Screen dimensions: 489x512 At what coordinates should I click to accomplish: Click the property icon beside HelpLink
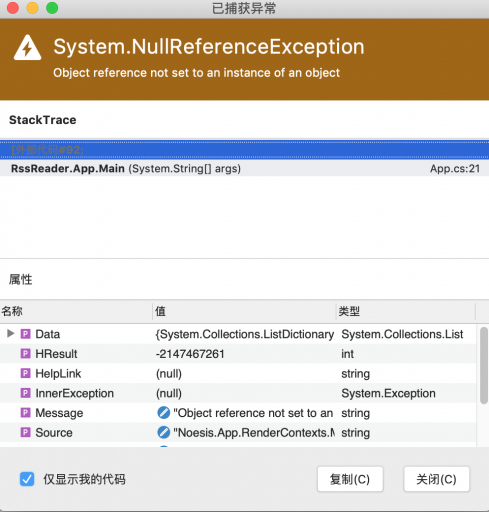pyautogui.click(x=26, y=373)
